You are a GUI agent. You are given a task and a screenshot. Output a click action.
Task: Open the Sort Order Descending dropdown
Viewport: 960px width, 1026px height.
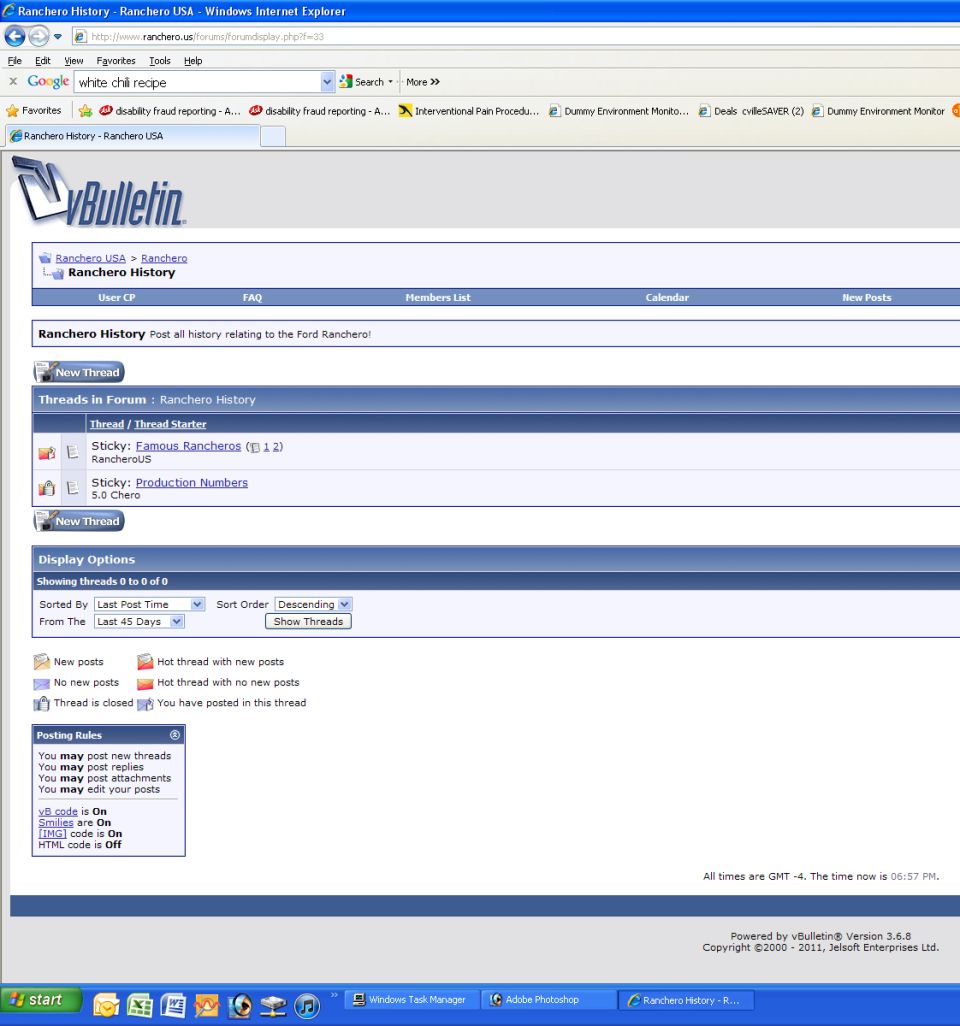point(313,604)
